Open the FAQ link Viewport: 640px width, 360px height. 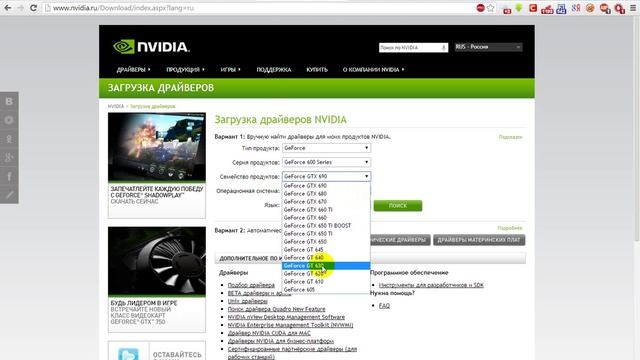[384, 305]
